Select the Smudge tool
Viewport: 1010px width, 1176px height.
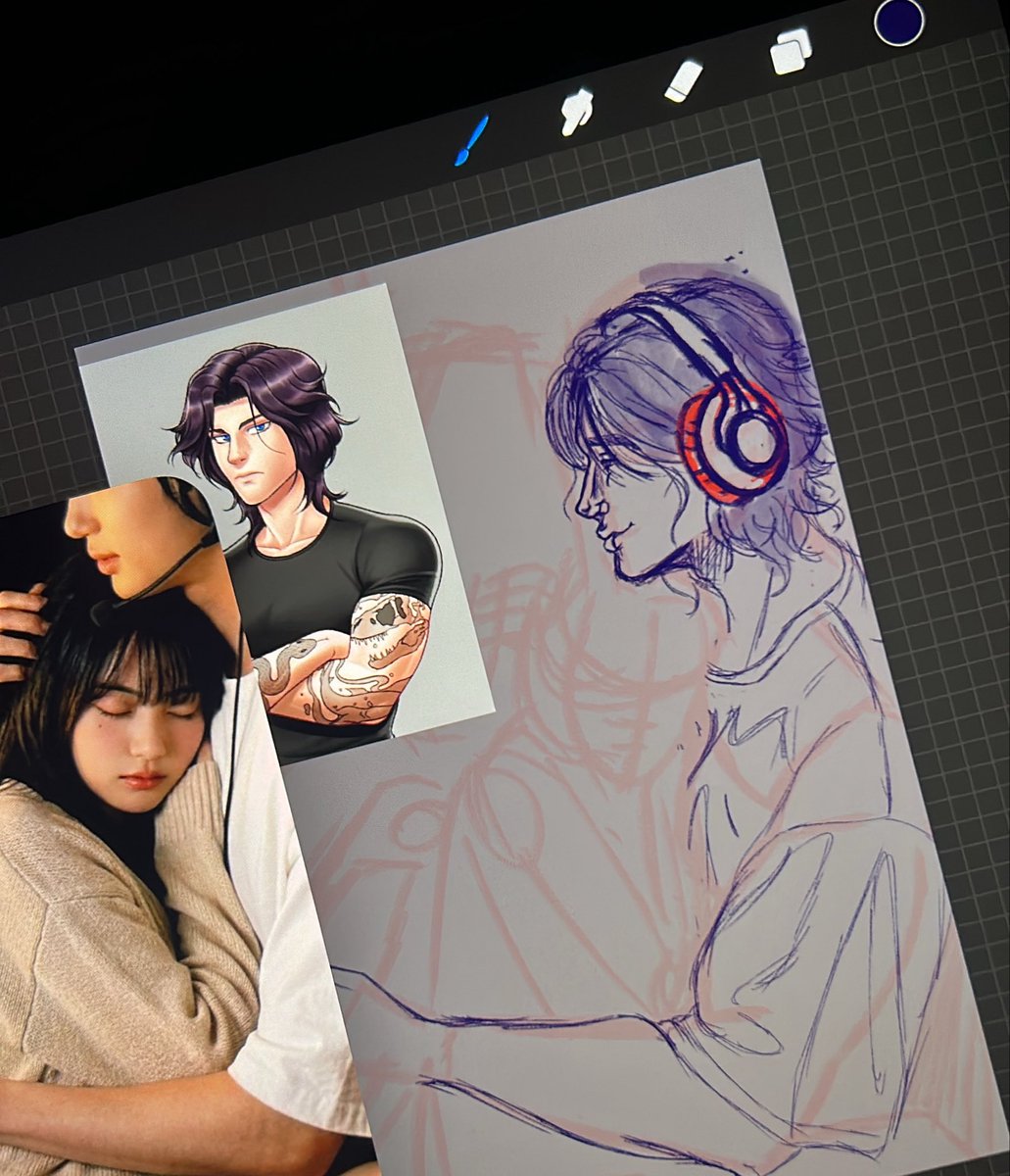coord(577,111)
